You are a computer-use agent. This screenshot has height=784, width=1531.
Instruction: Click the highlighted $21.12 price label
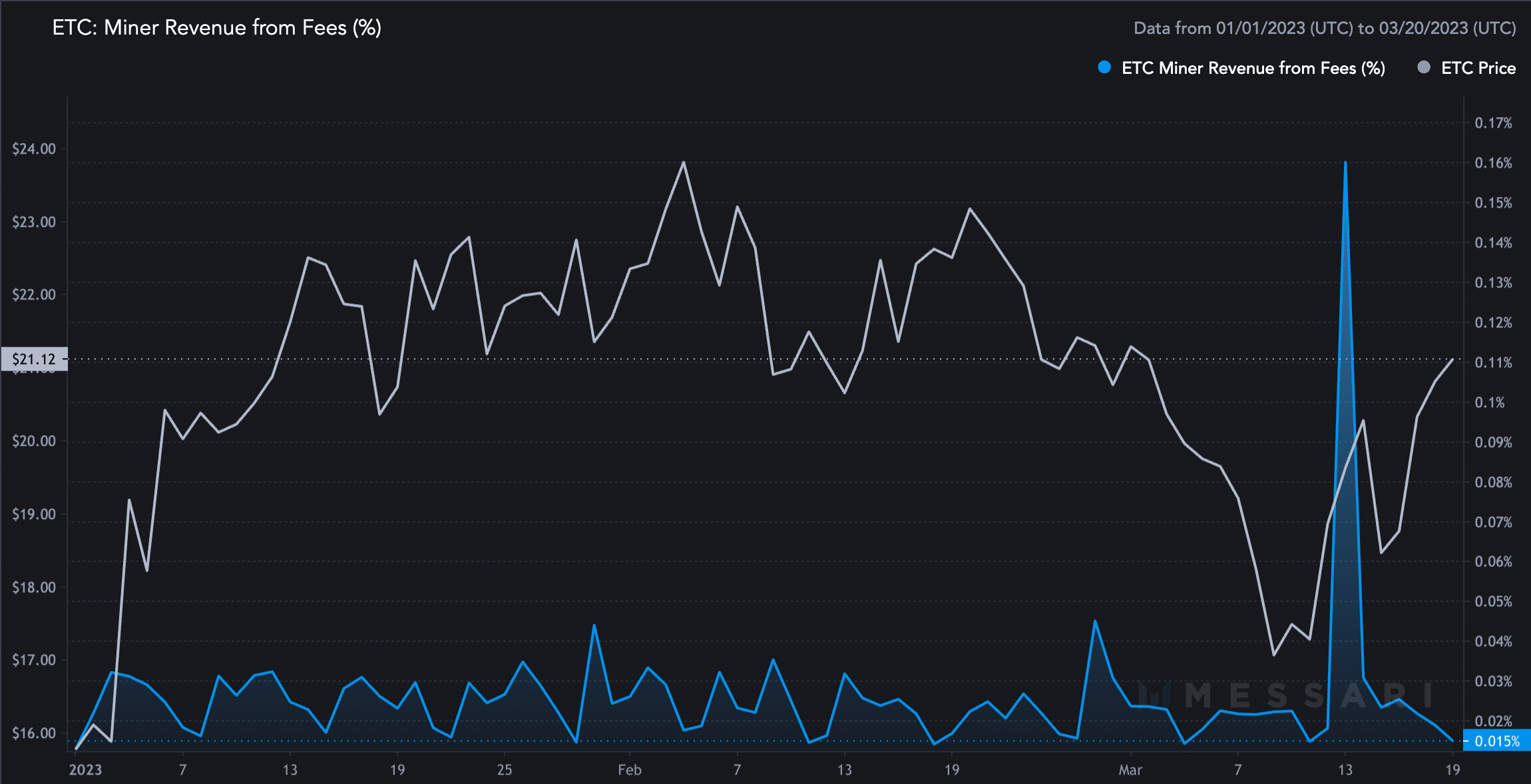[x=33, y=359]
